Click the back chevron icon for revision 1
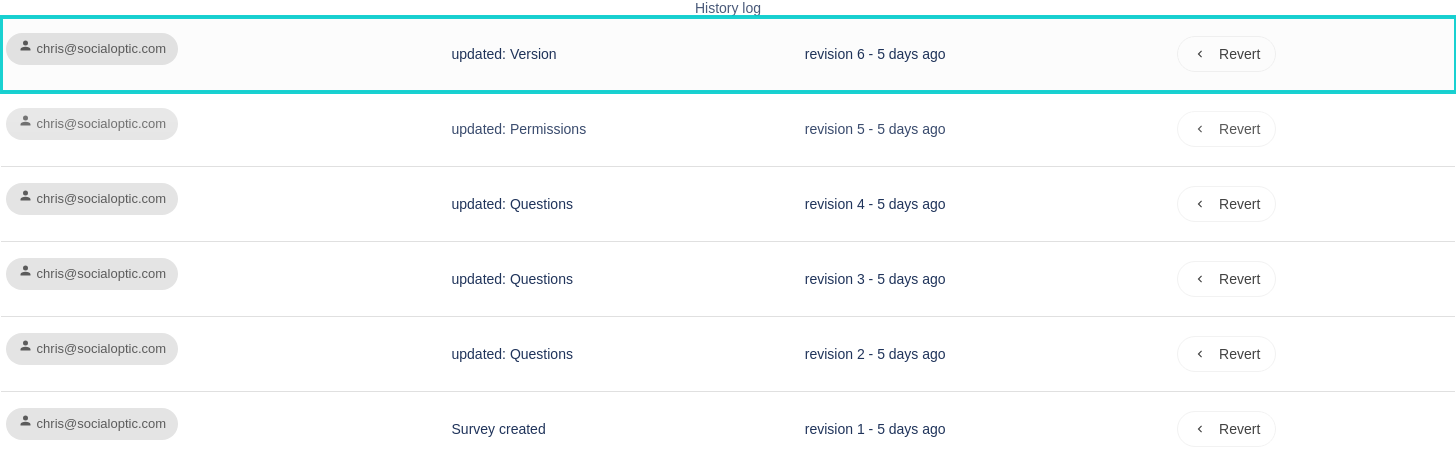This screenshot has width=1456, height=467. click(1200, 429)
